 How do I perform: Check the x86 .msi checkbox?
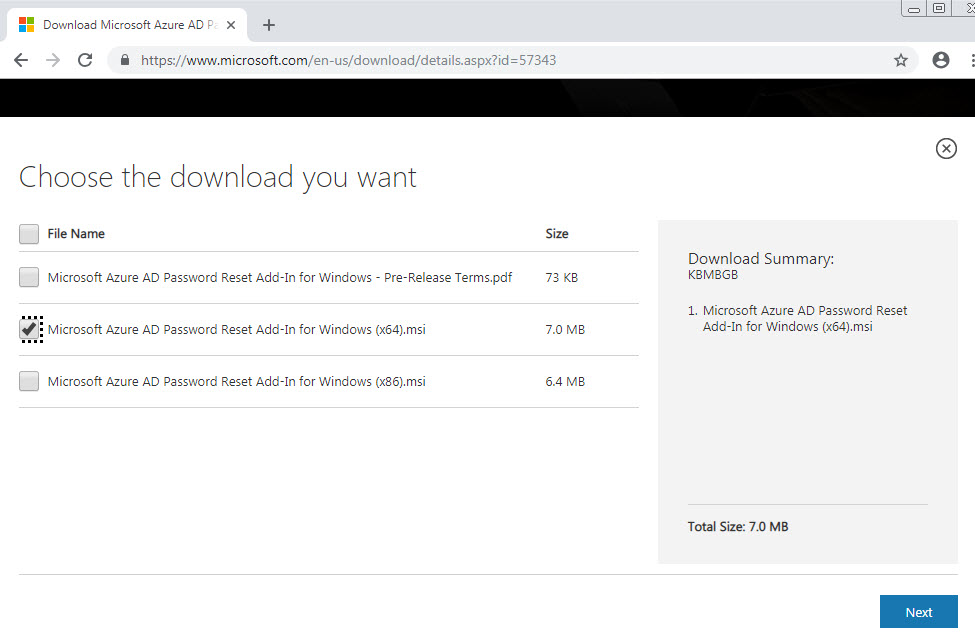29,381
